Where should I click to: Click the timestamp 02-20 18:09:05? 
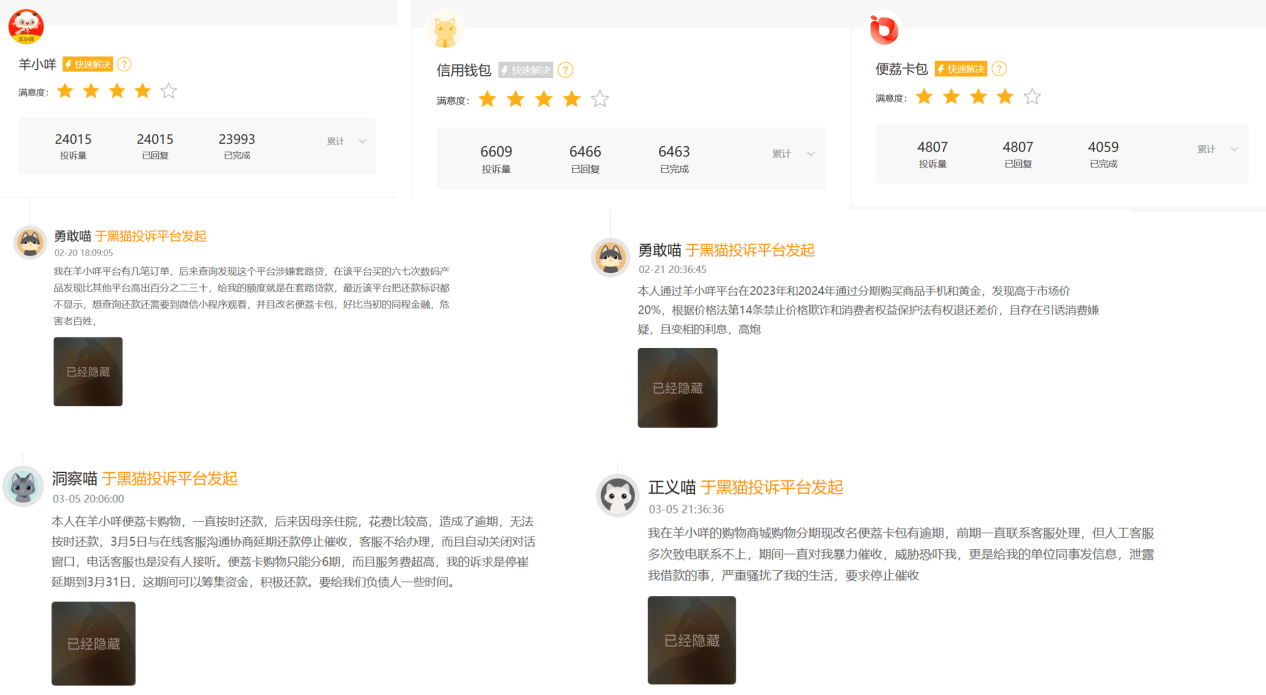tap(83, 253)
